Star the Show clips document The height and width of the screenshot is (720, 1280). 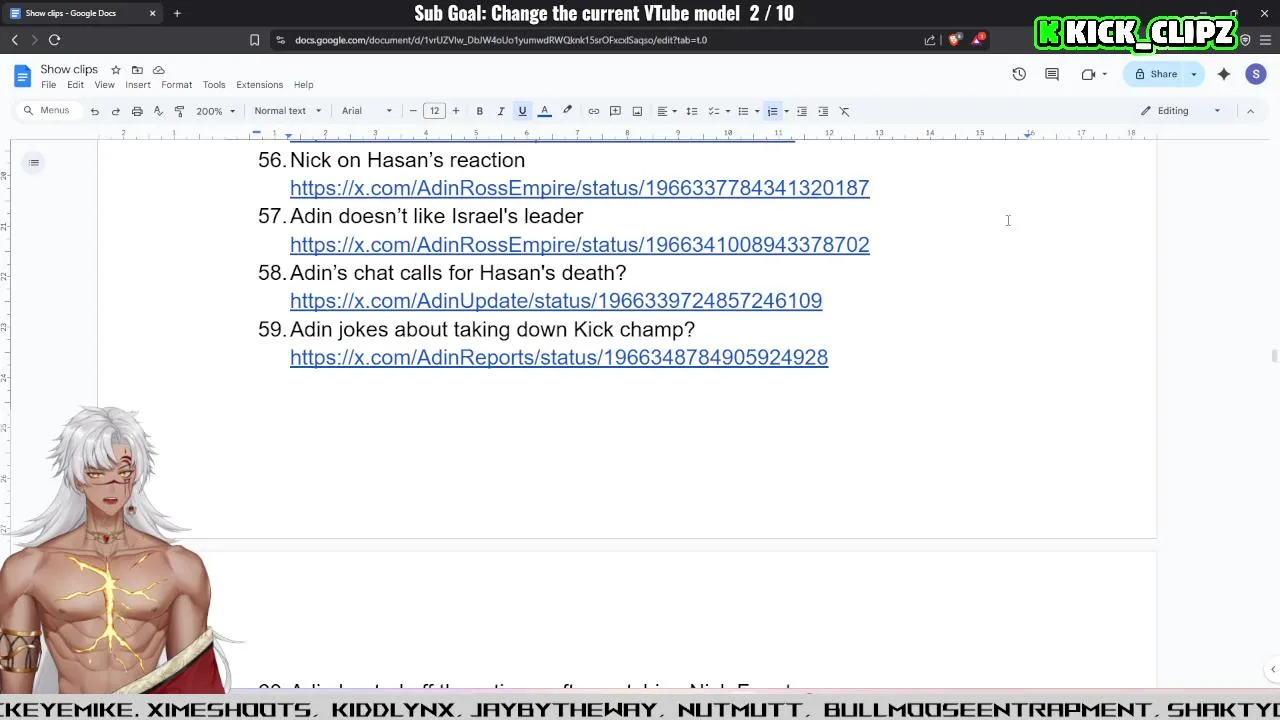click(116, 70)
